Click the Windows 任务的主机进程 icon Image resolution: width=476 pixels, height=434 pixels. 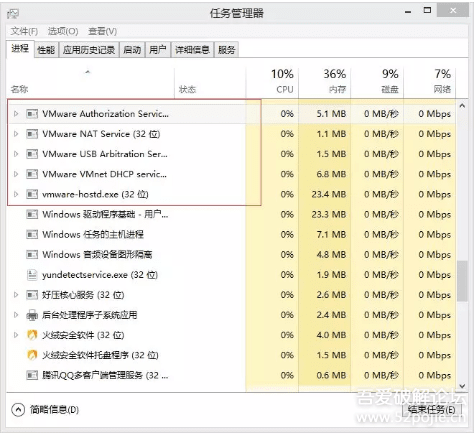tap(32, 235)
